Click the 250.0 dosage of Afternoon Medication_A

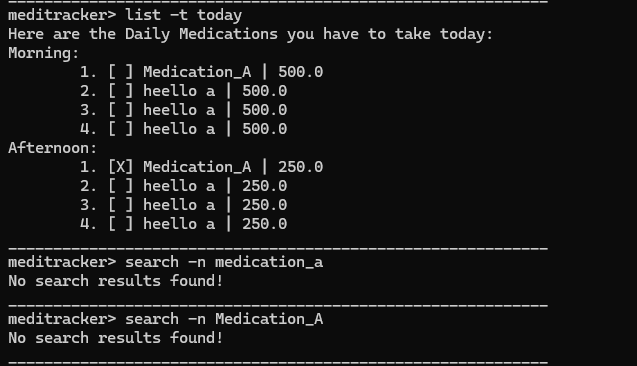[301, 167]
